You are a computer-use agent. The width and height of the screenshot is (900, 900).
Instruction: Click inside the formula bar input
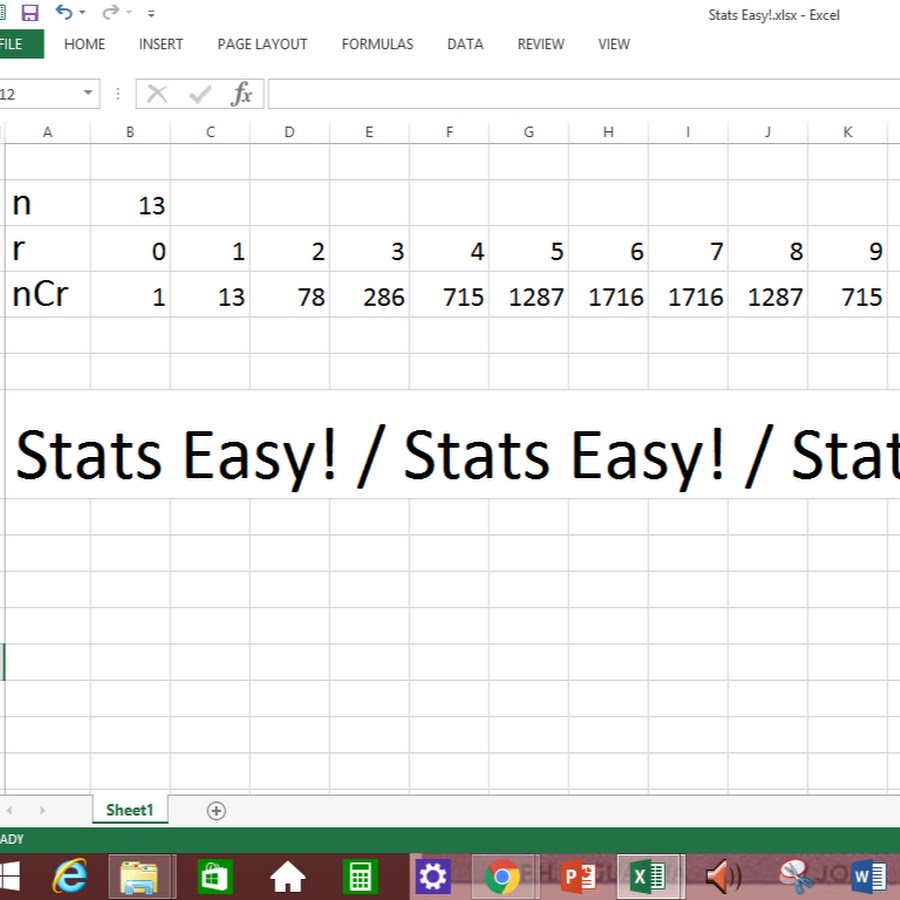coord(580,94)
